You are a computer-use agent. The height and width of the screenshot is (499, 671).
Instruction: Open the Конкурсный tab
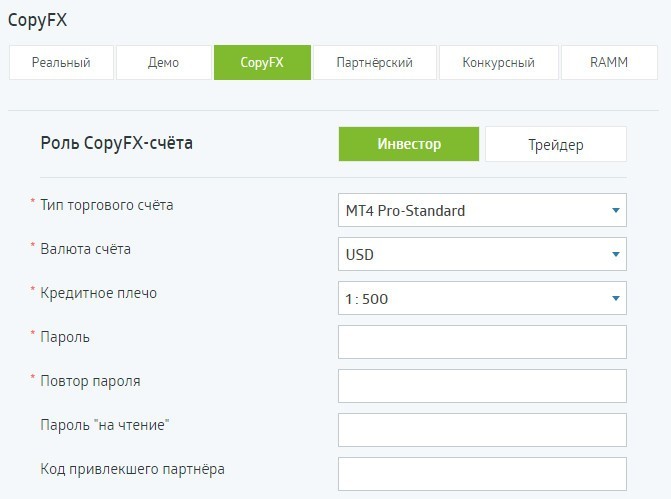[x=497, y=62]
